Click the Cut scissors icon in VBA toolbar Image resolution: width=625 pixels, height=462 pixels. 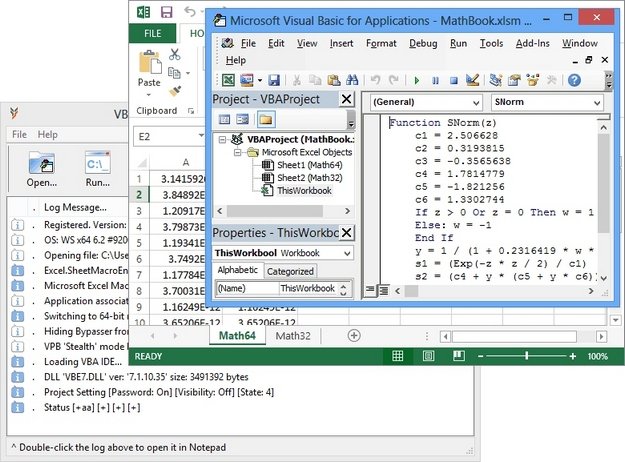point(297,80)
